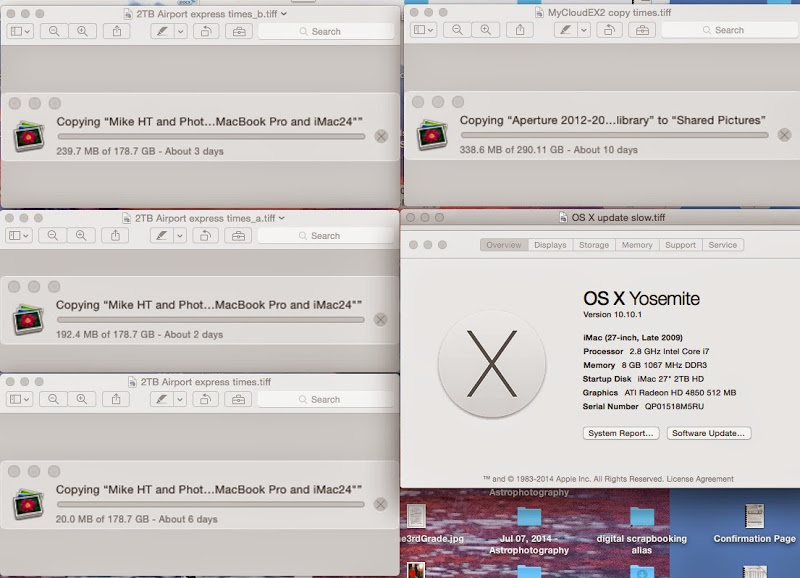Click the OS X Yosemite X logo
Viewport: 800px width, 578px height.
(x=492, y=364)
